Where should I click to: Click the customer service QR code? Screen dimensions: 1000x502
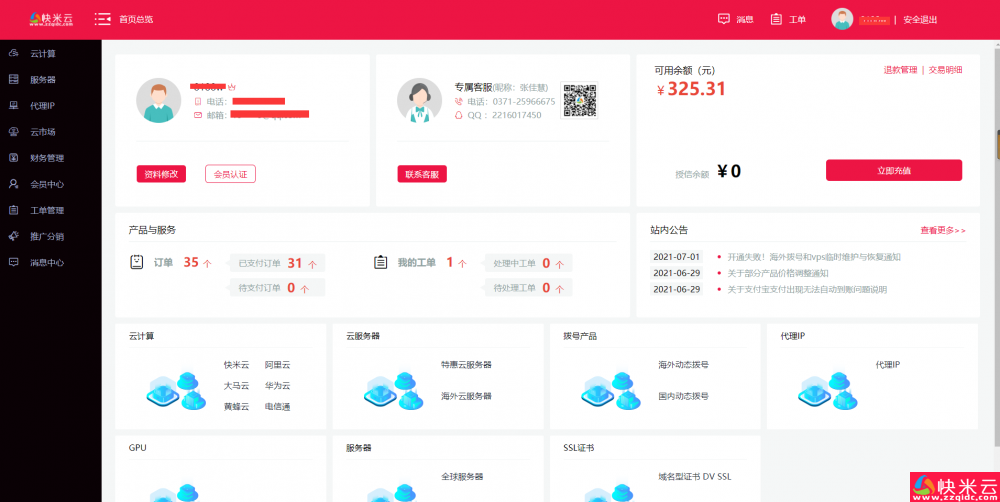point(580,100)
